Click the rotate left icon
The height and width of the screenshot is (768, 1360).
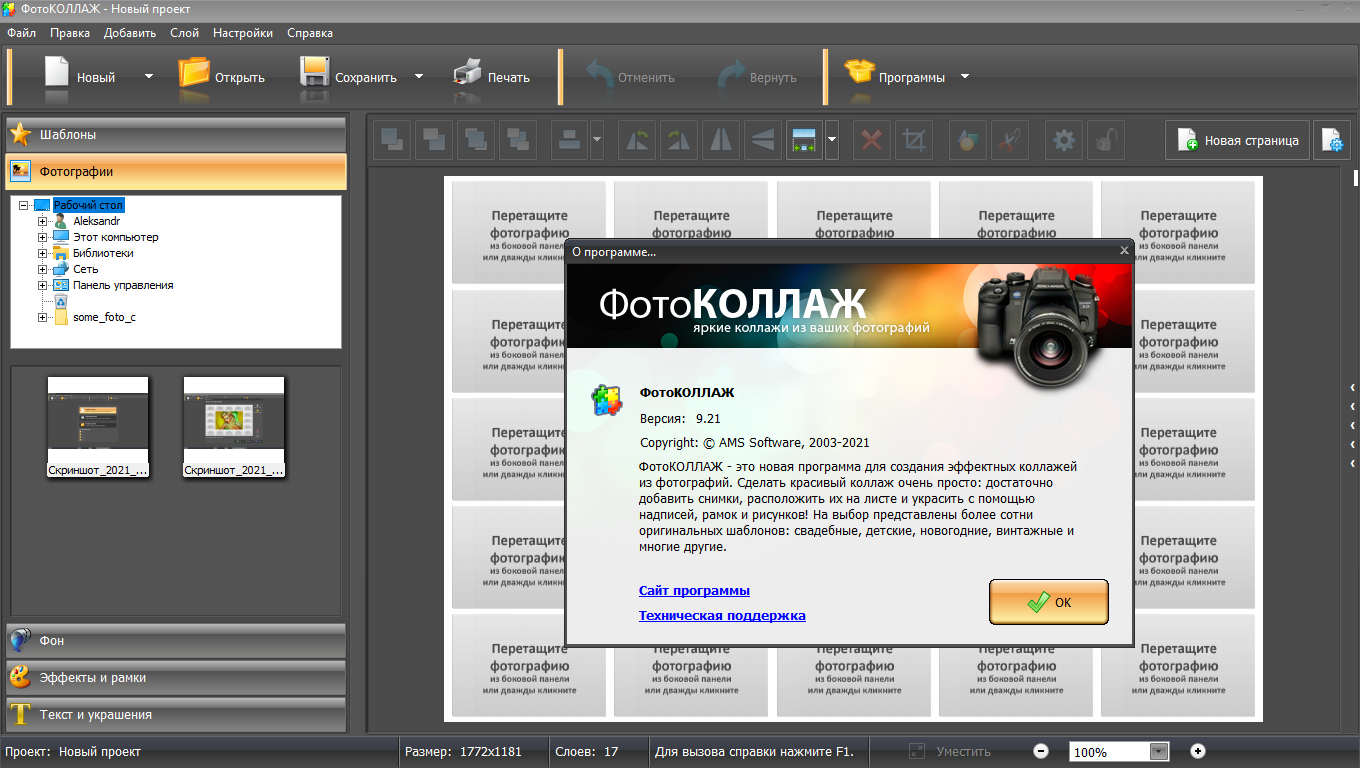[x=636, y=140]
